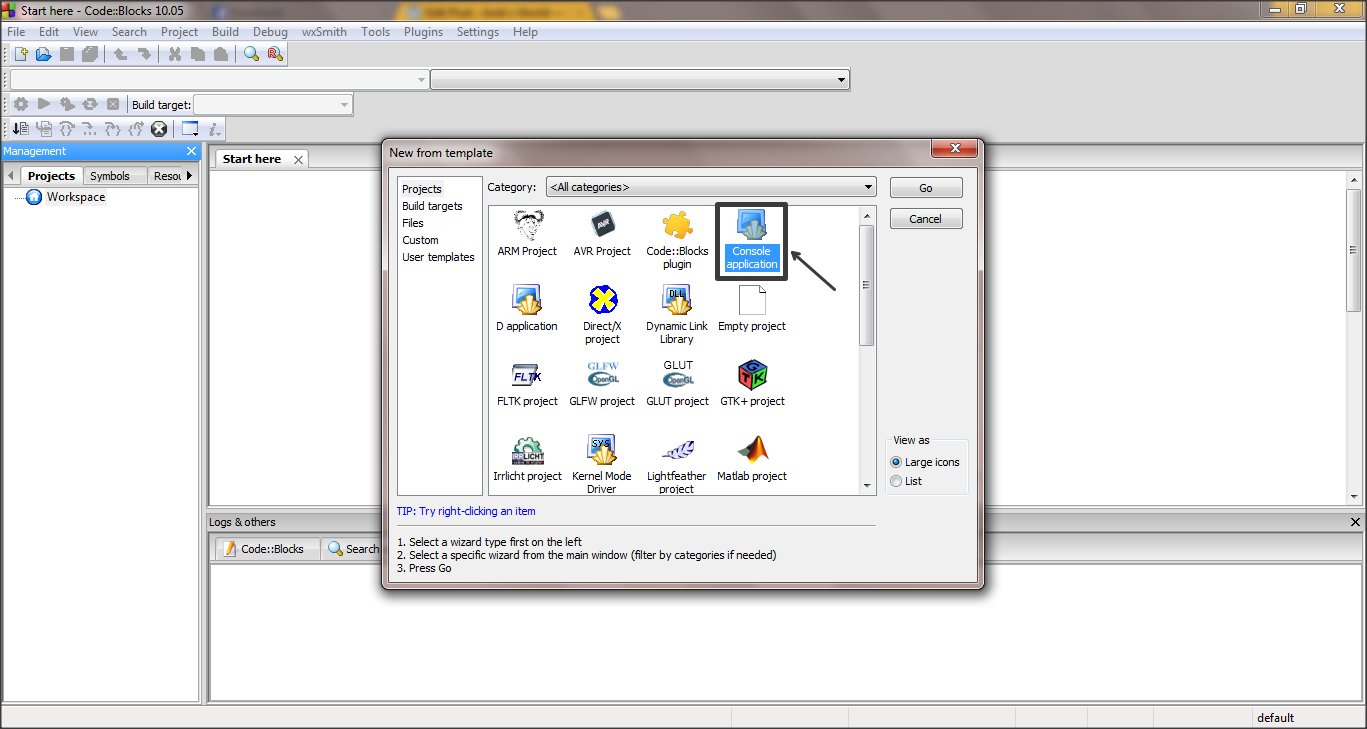Open the Various info icon
This screenshot has height=729, width=1367.
(x=214, y=129)
